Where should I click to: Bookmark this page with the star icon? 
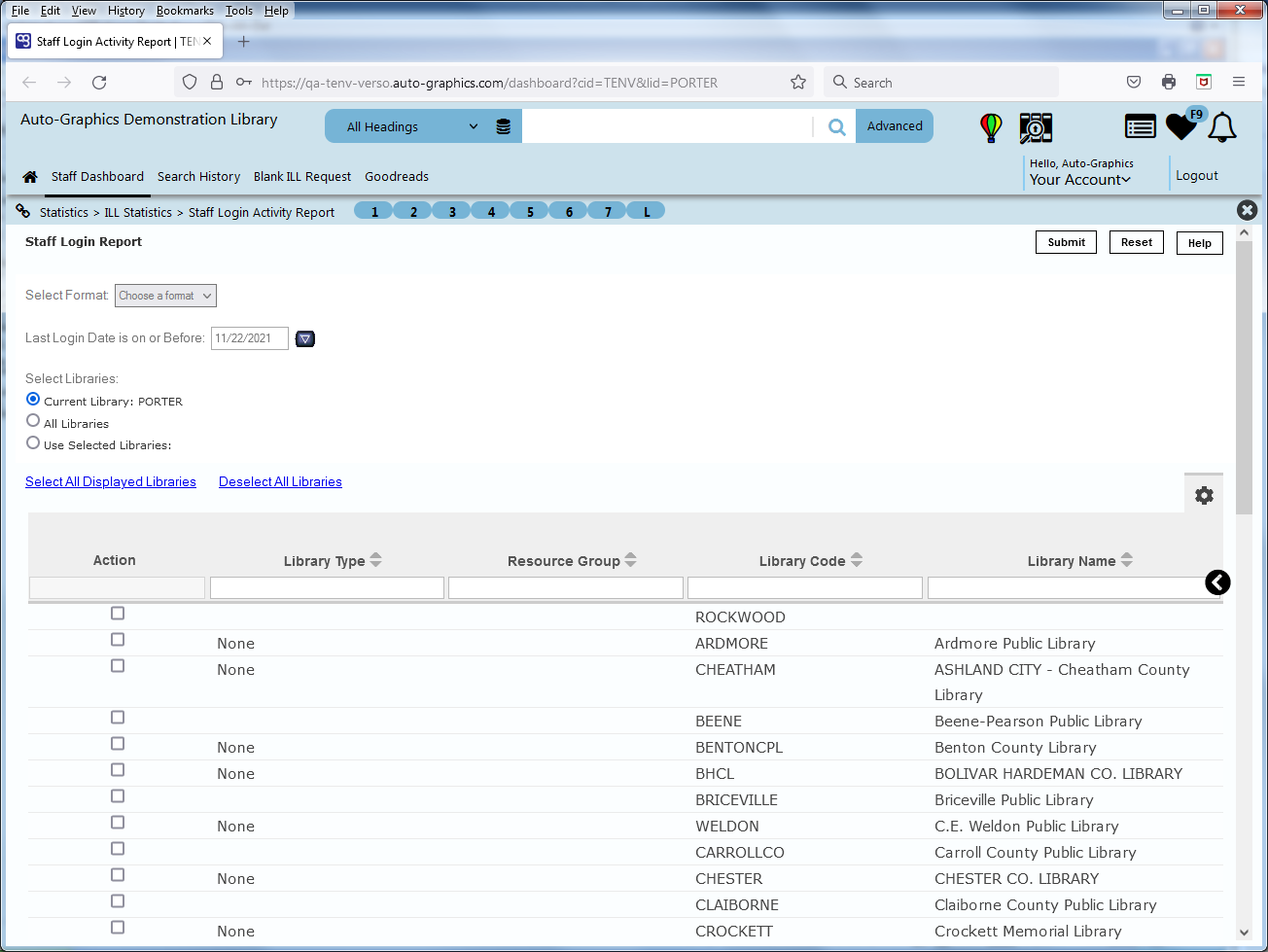pos(798,83)
